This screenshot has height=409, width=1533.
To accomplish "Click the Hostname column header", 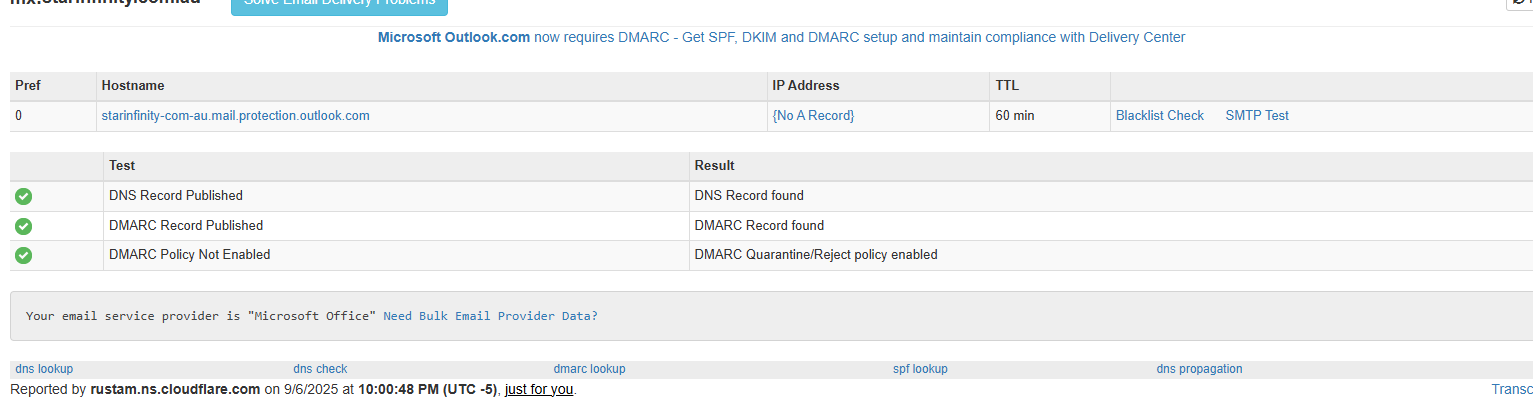I will click(133, 86).
